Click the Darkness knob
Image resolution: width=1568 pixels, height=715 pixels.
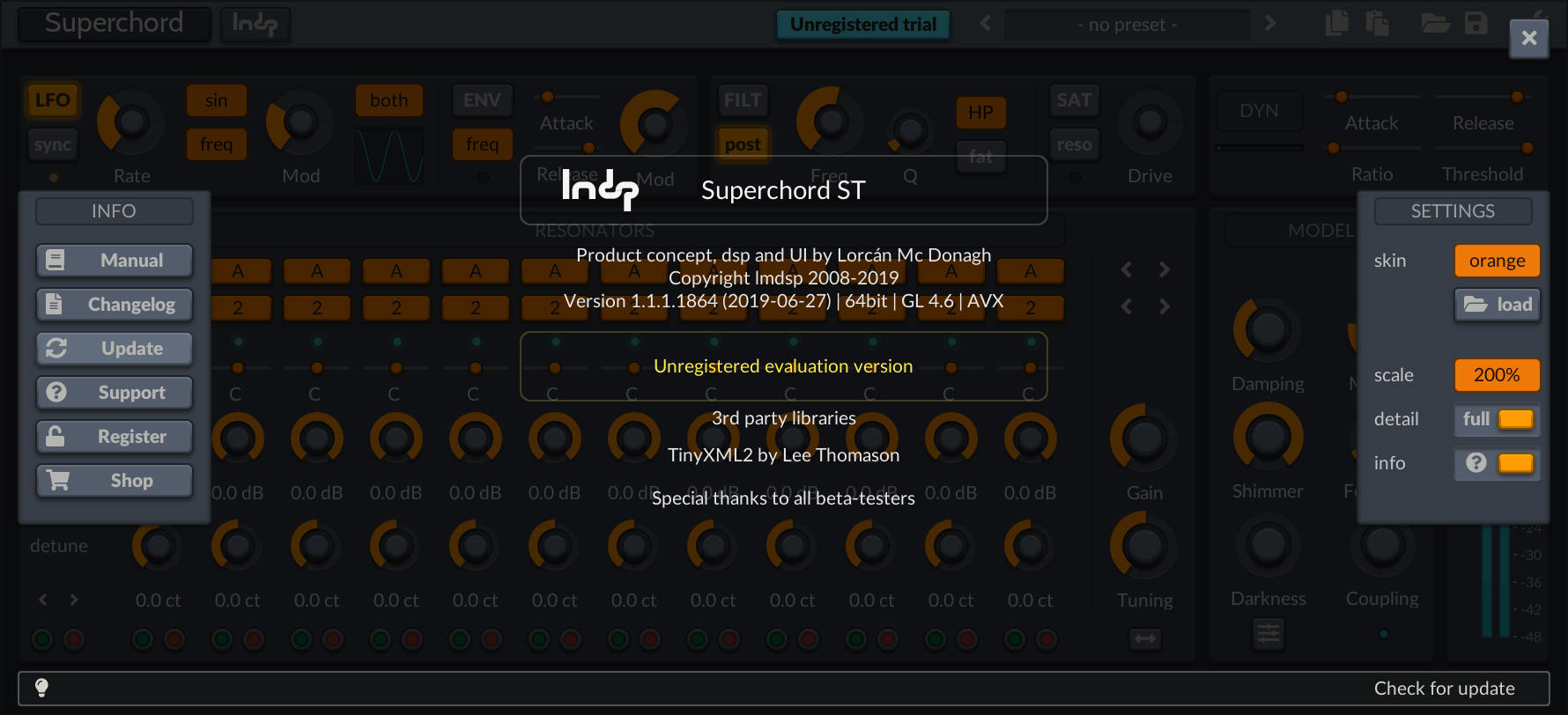pyautogui.click(x=1268, y=545)
